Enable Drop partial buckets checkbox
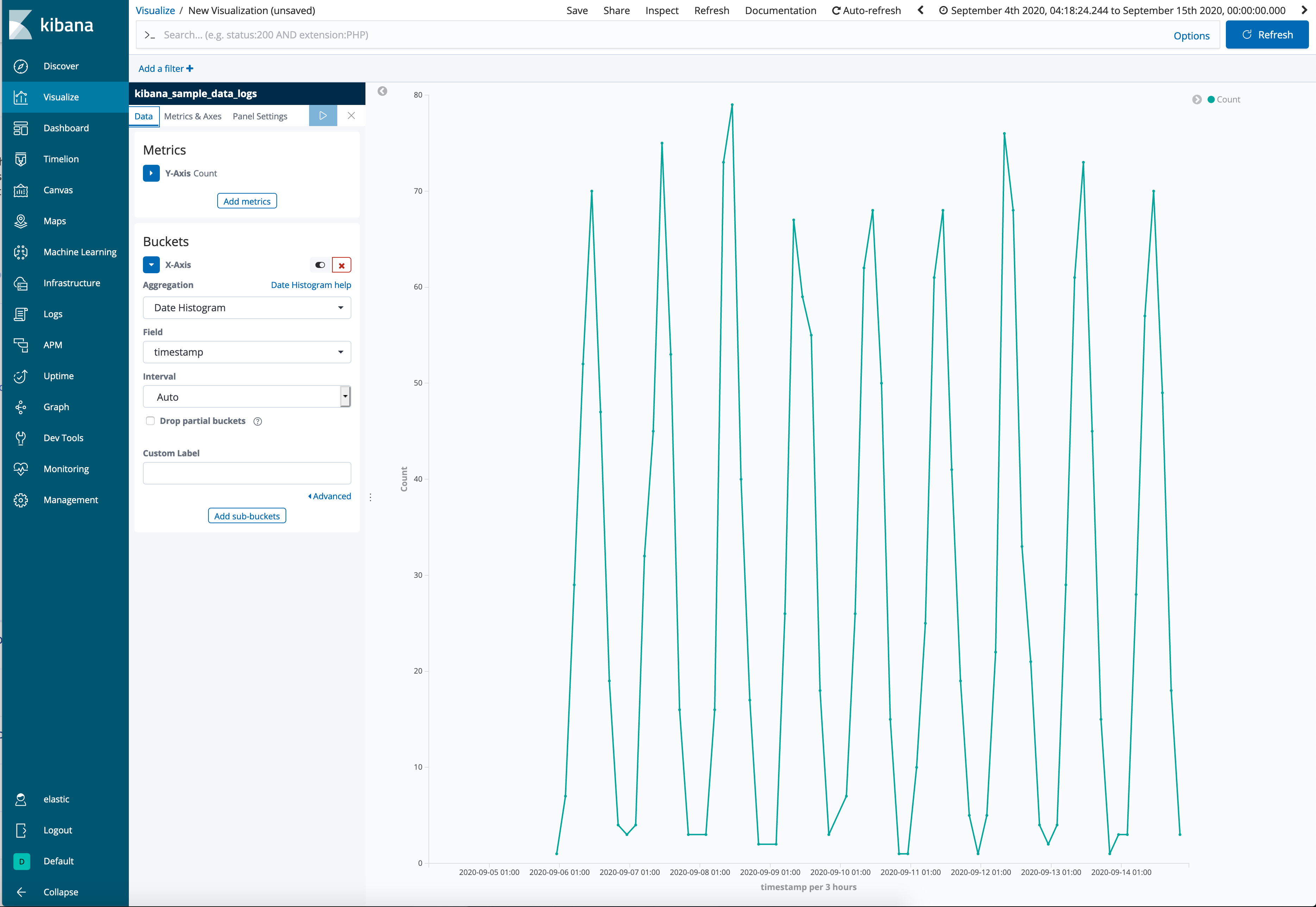Image resolution: width=1316 pixels, height=907 pixels. [151, 421]
